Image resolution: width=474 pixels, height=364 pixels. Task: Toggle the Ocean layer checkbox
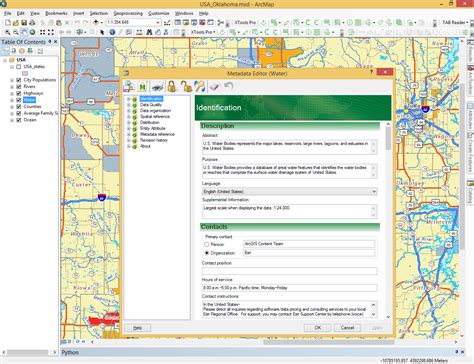[19, 120]
